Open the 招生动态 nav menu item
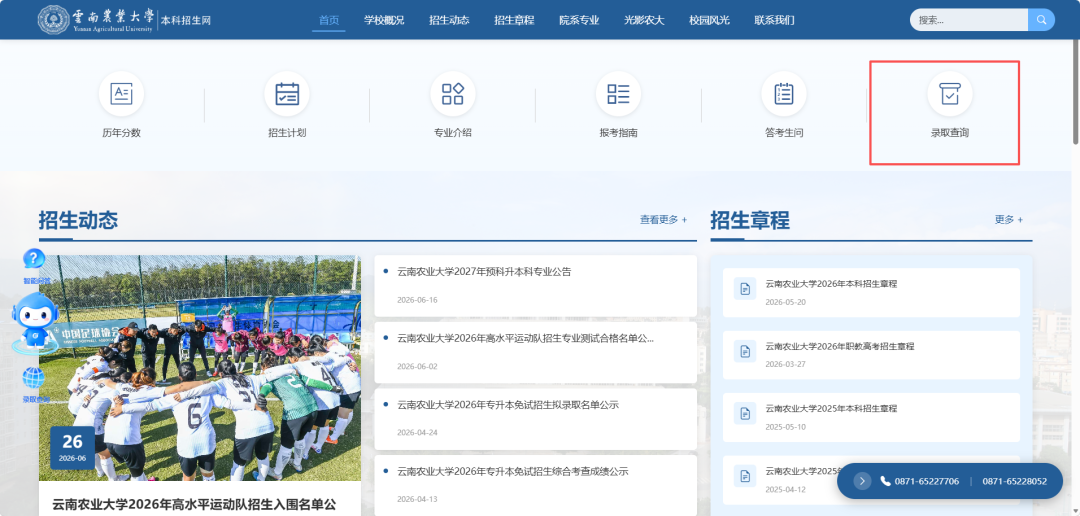This screenshot has width=1080, height=516. point(449,20)
